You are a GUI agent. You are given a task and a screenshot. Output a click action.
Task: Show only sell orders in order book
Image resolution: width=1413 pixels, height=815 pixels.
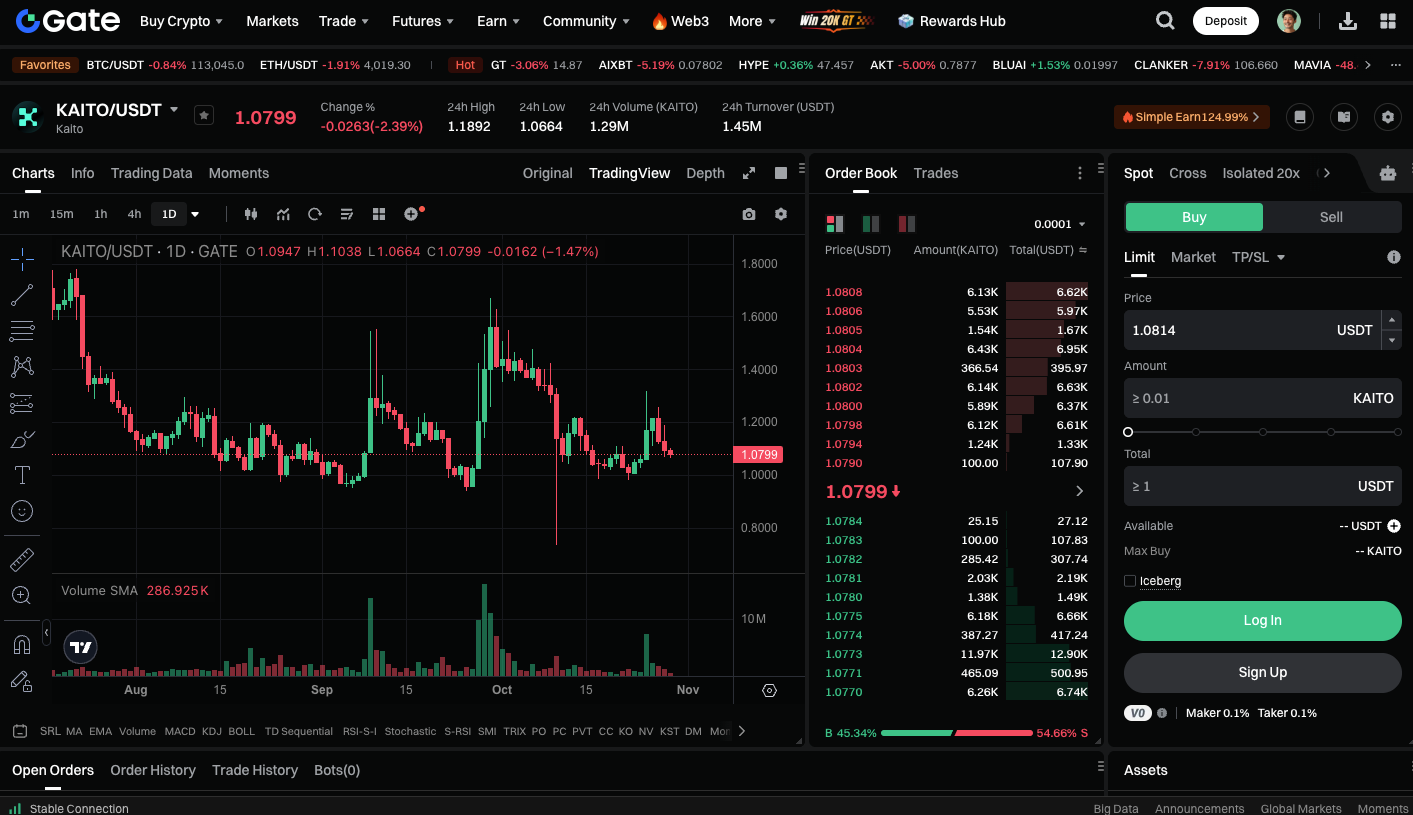pos(907,224)
